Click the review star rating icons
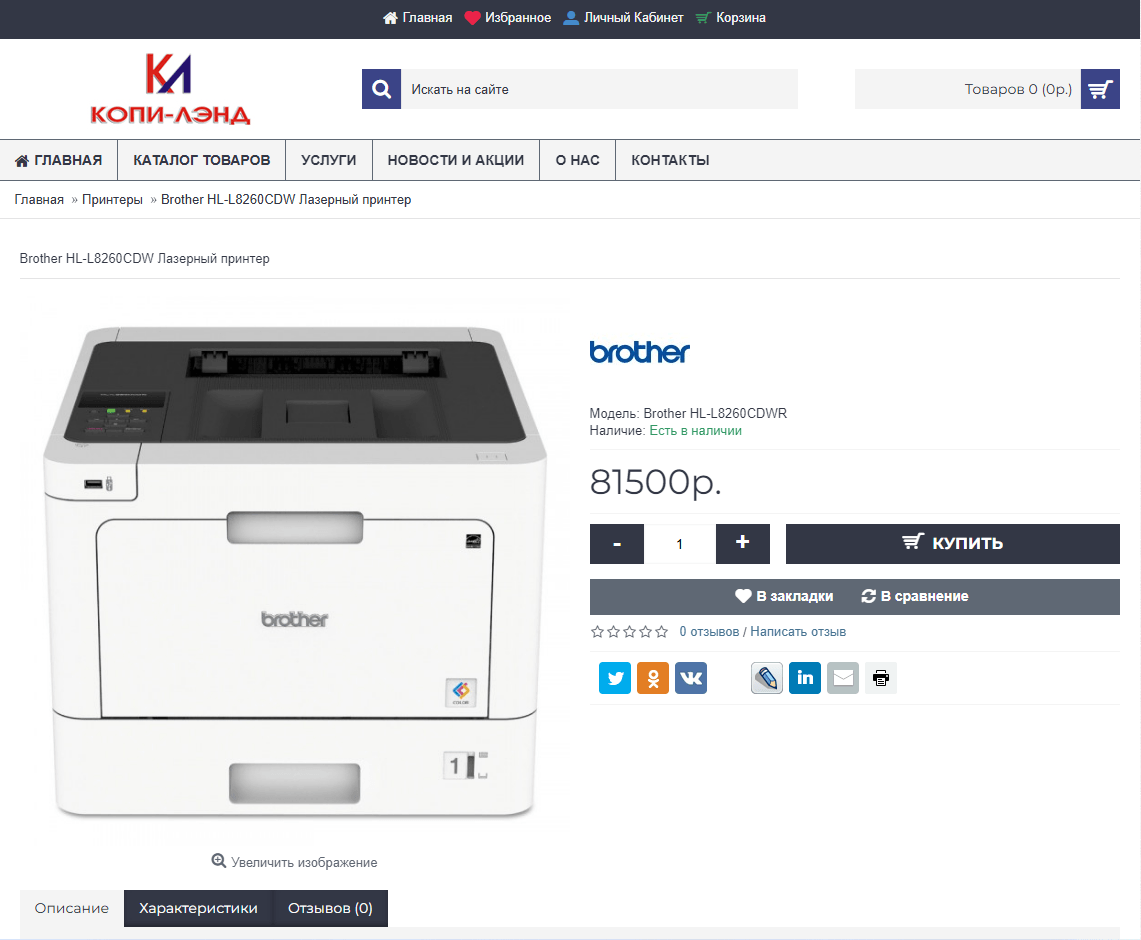Screen dimensions: 1141x940 (629, 632)
